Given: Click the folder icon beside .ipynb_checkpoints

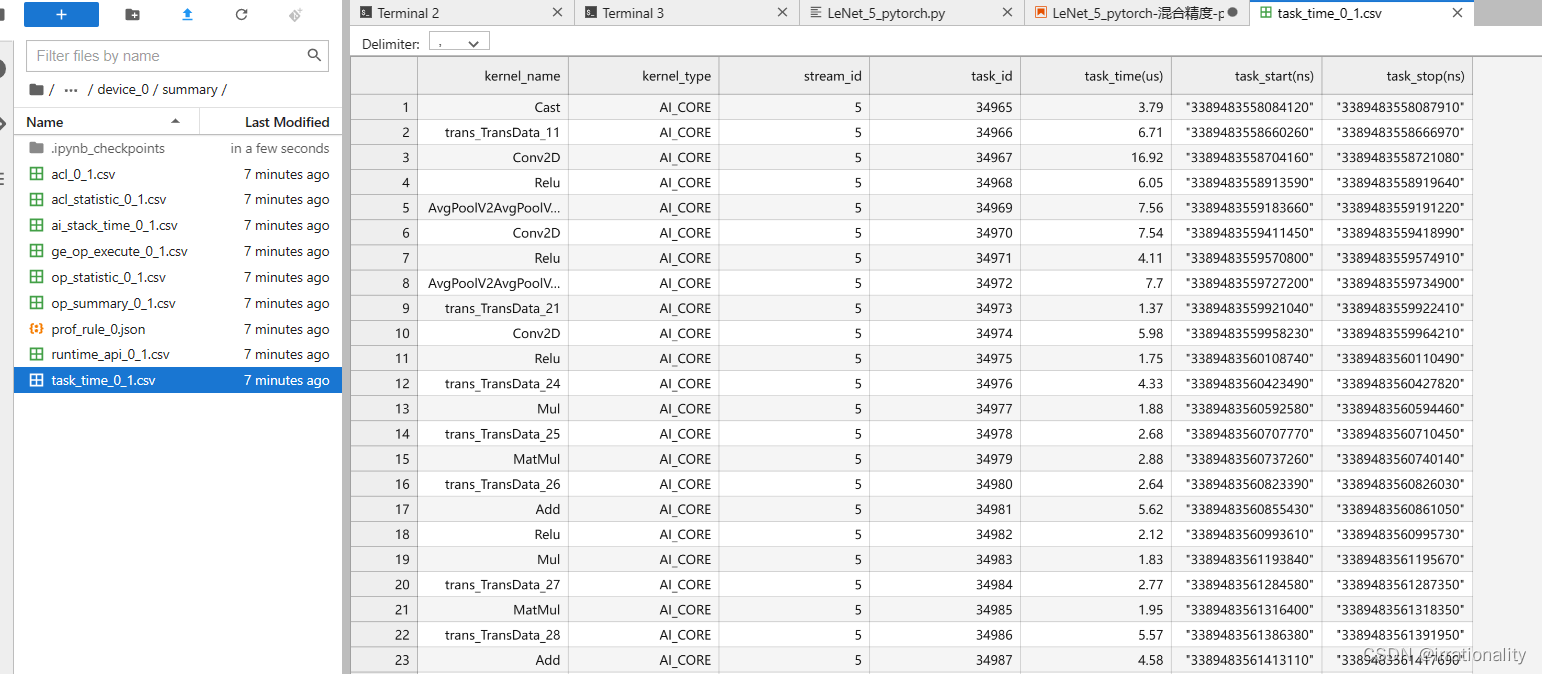Looking at the screenshot, I should 36,148.
